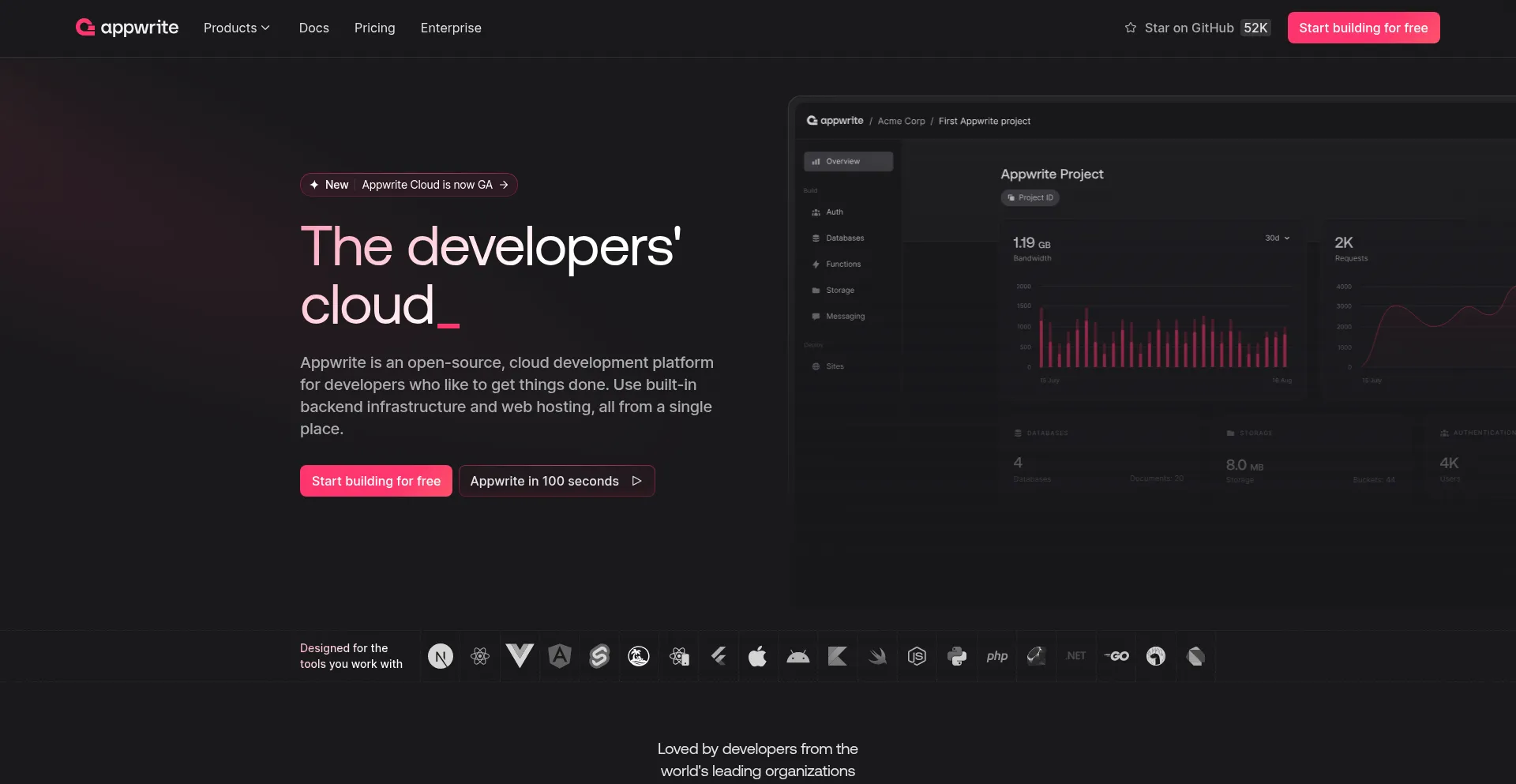Open the Svelte icon
The width and height of the screenshot is (1516, 784).
coord(599,656)
